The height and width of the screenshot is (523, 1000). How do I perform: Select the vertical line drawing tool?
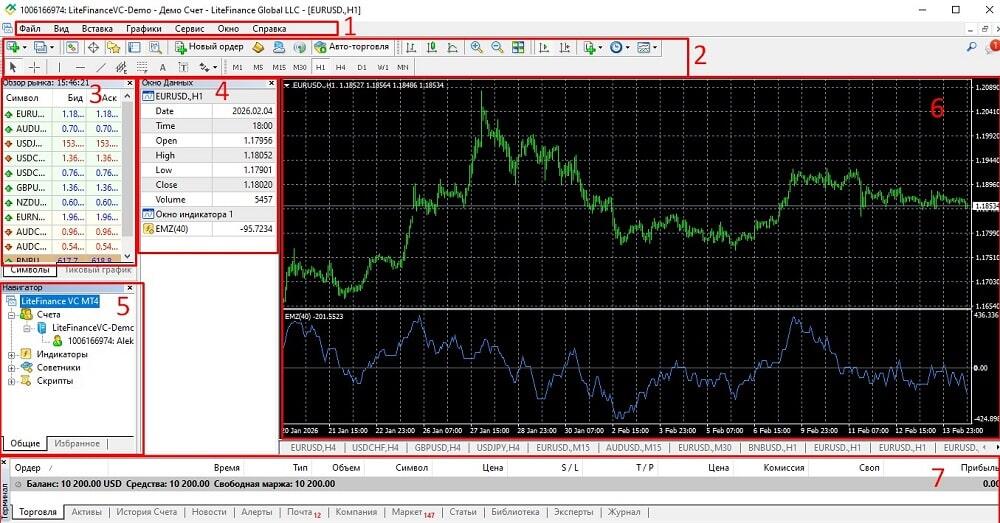[x=60, y=67]
